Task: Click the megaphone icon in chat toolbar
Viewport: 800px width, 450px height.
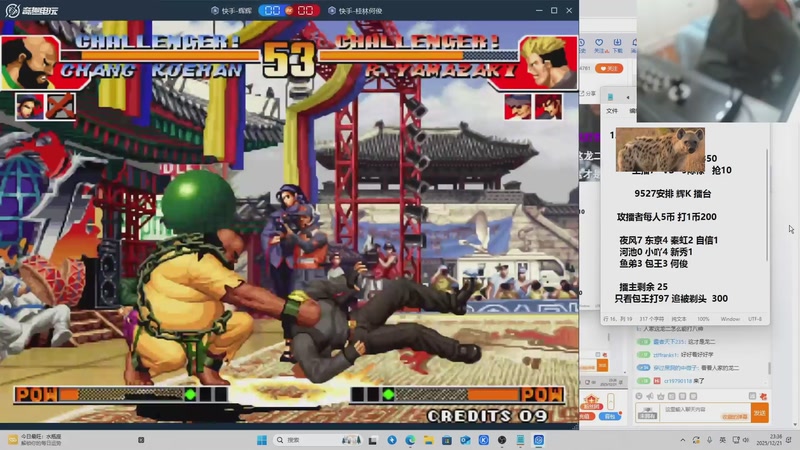Action: (650, 396)
